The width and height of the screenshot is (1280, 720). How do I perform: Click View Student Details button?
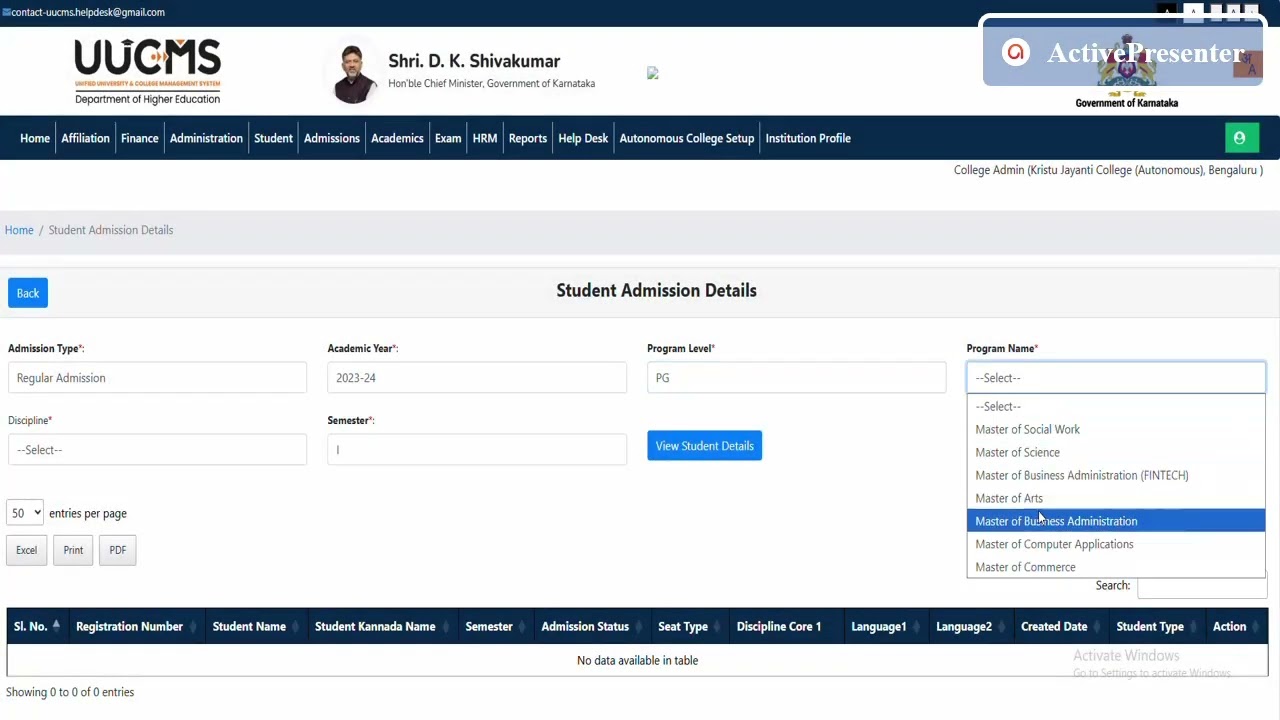point(705,446)
